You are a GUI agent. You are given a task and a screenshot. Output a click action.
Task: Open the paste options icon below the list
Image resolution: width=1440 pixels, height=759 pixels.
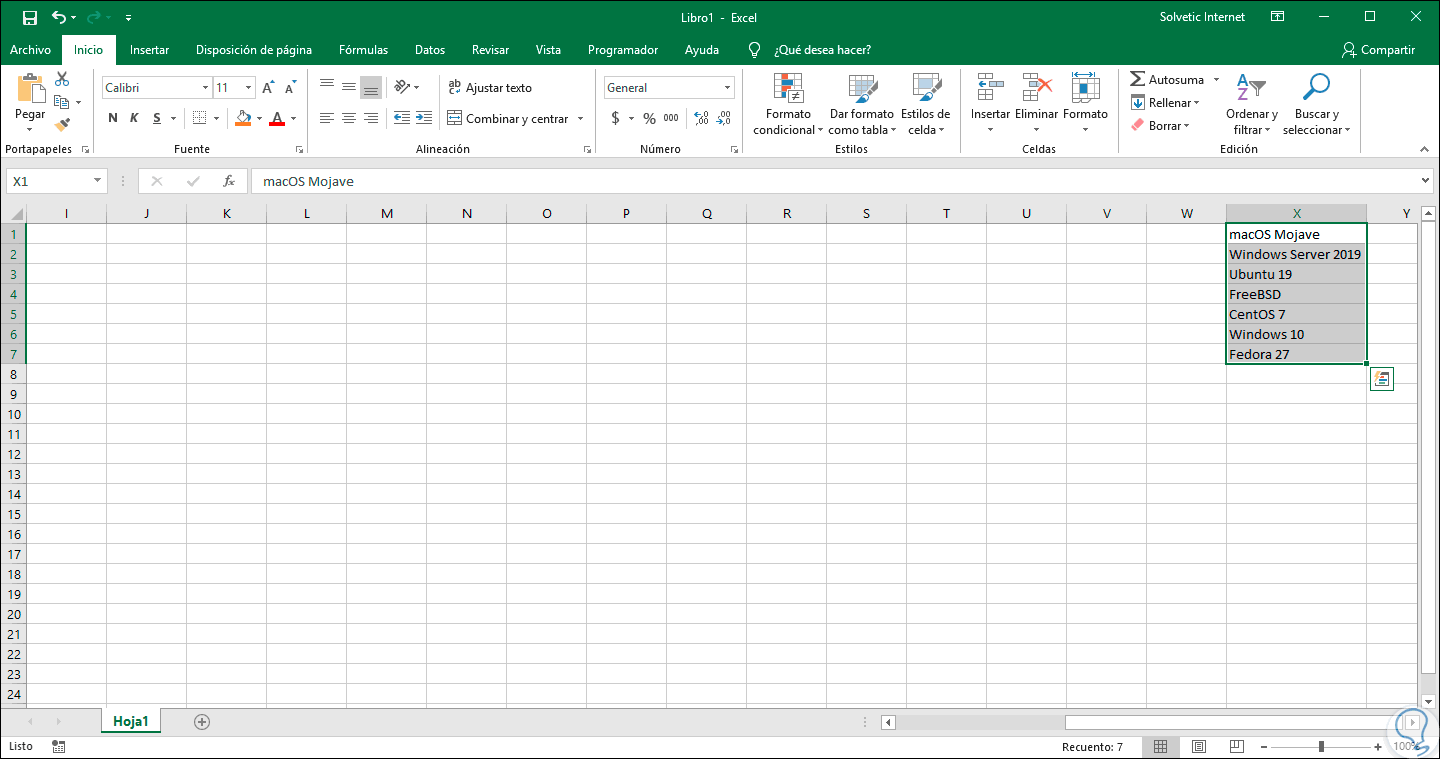tap(1381, 378)
